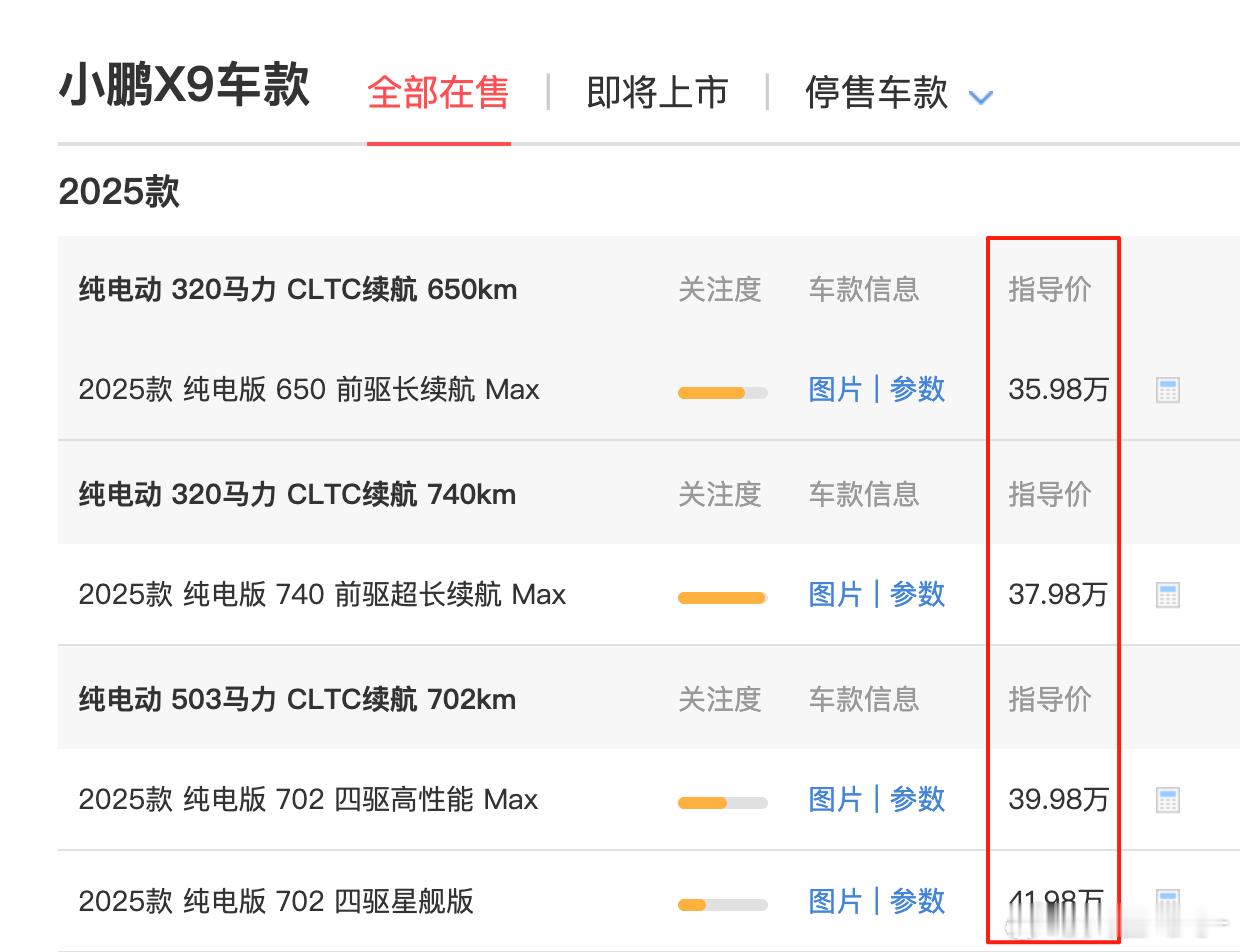Click group header 纯电动 320马力 CLTC续航 650km

click(298, 290)
